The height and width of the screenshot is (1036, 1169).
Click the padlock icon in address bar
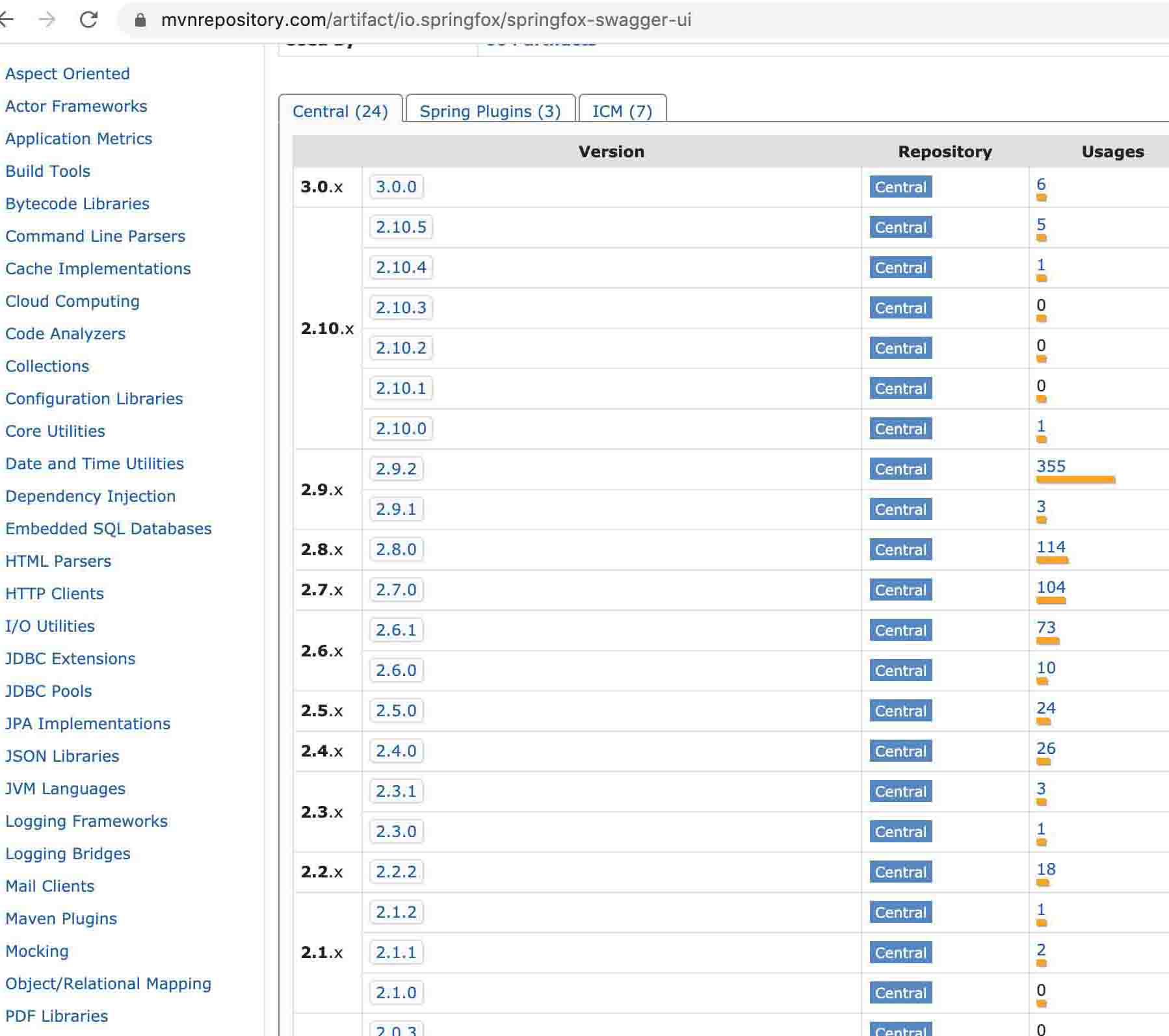140,20
